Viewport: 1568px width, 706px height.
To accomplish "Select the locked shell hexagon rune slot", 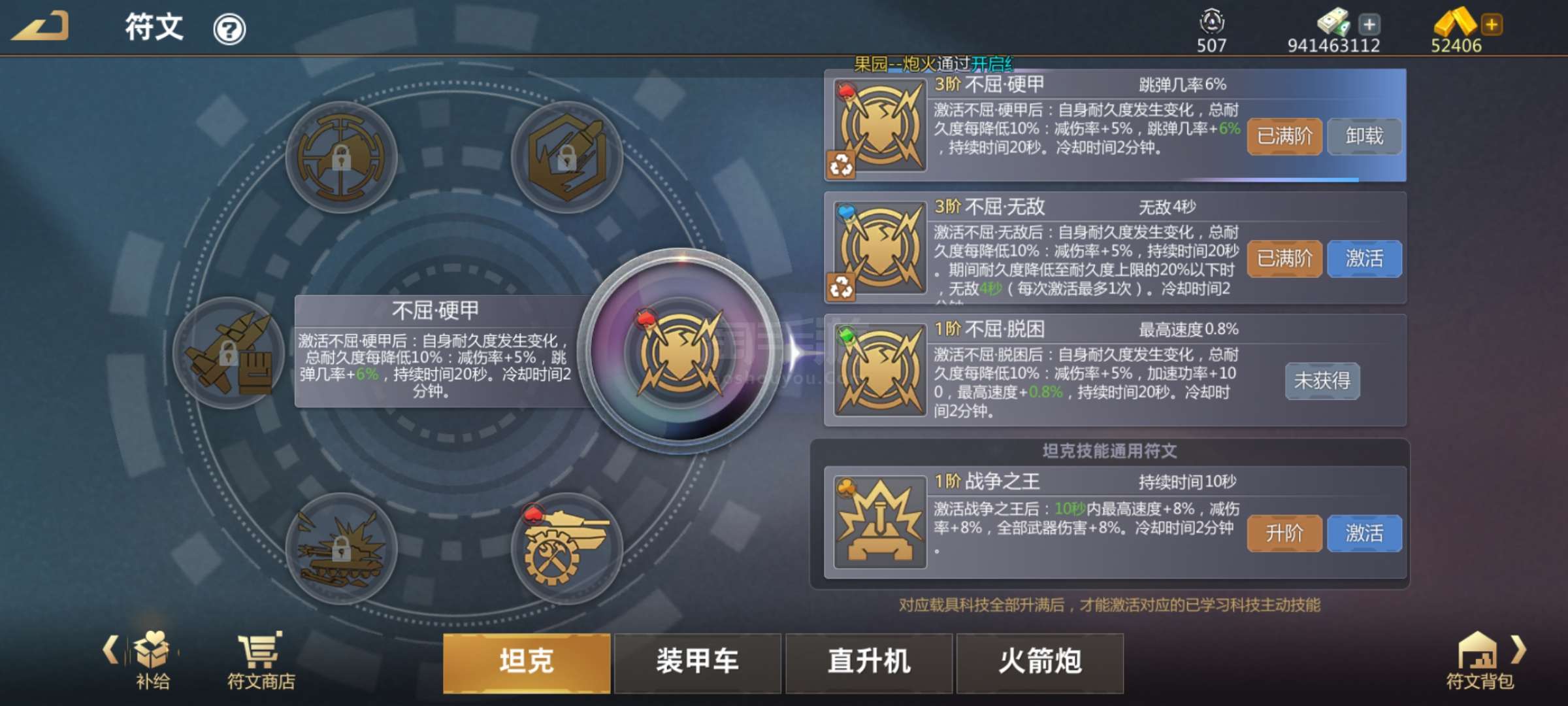I will (566, 157).
